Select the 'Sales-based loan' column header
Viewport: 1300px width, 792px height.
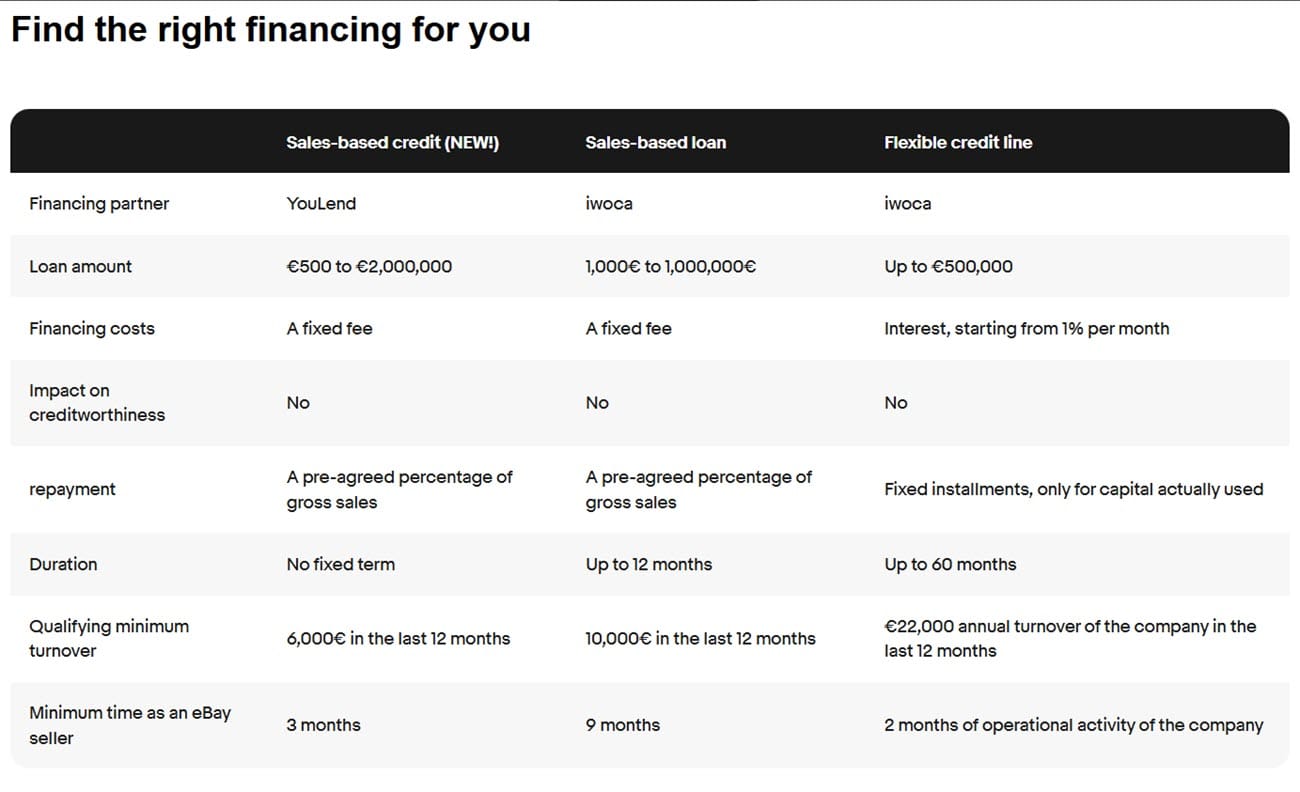point(655,142)
